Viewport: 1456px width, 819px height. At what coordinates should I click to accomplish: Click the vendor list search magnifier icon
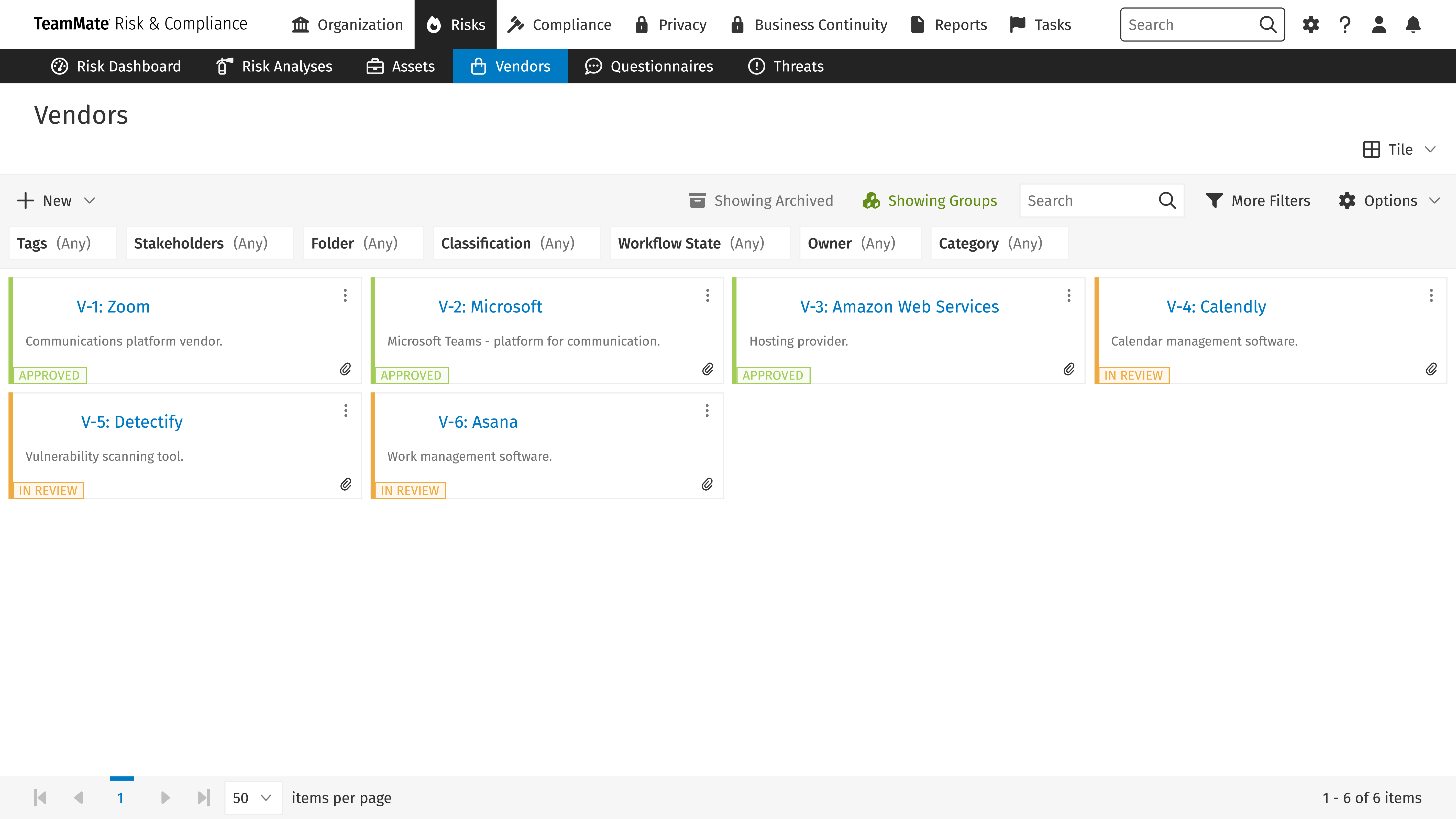click(1167, 201)
